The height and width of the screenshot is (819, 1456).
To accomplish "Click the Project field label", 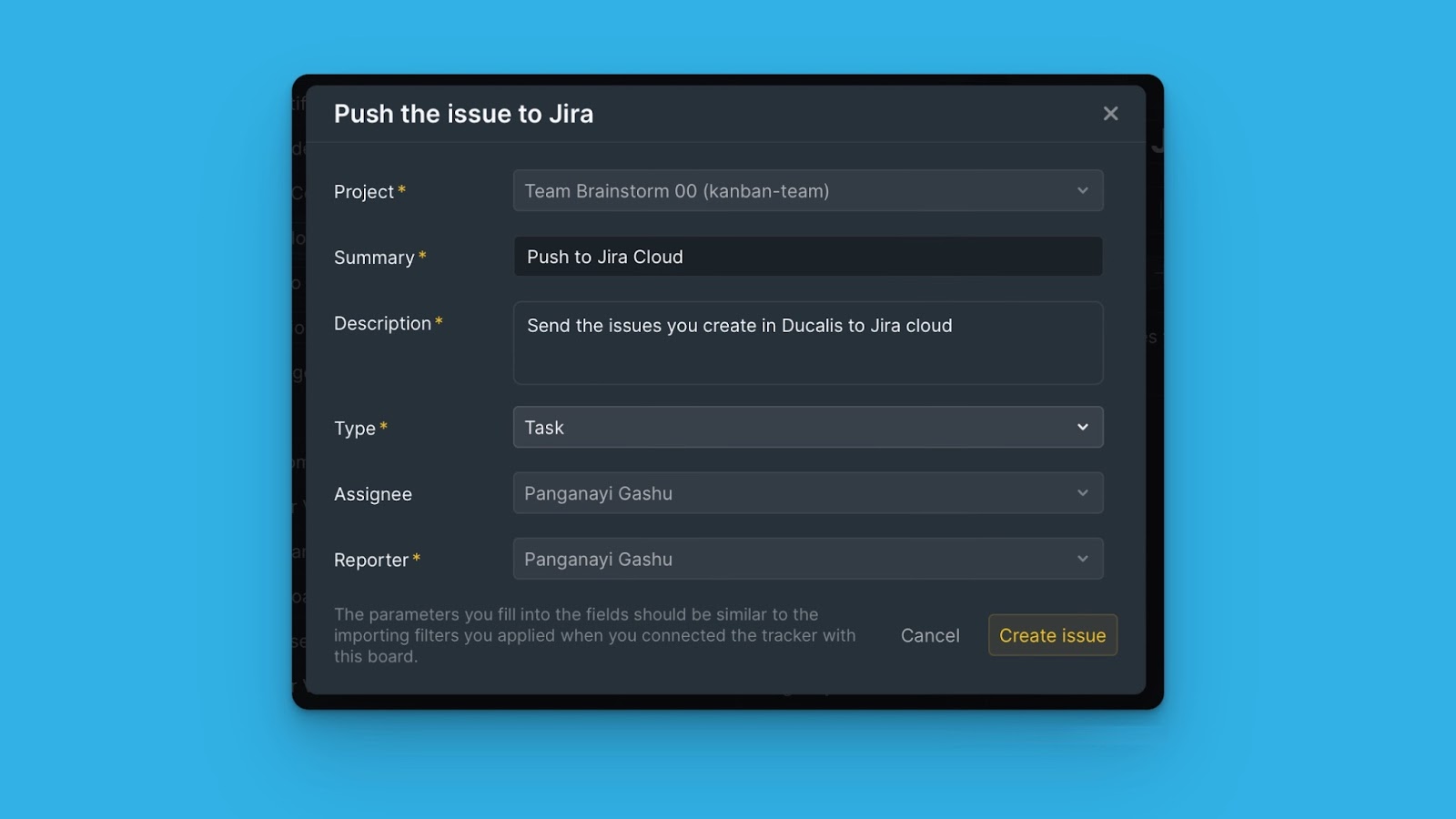I will click(364, 192).
